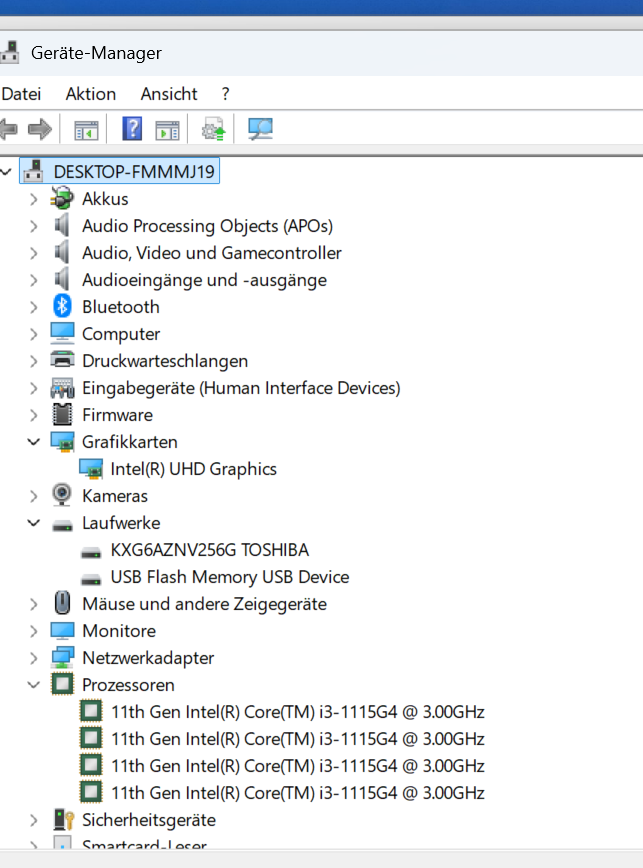Viewport: 643px width, 868px height.
Task: Collapse the Prozessoren category
Action: 34,685
